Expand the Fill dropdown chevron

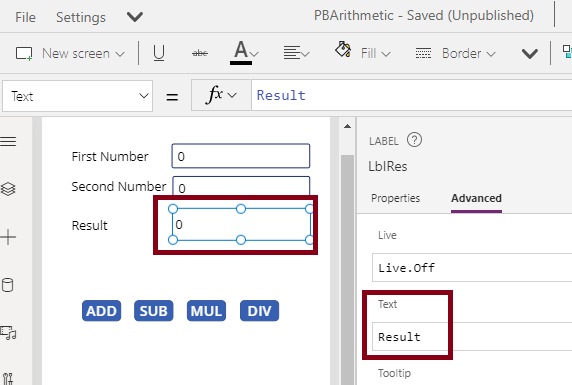386,54
